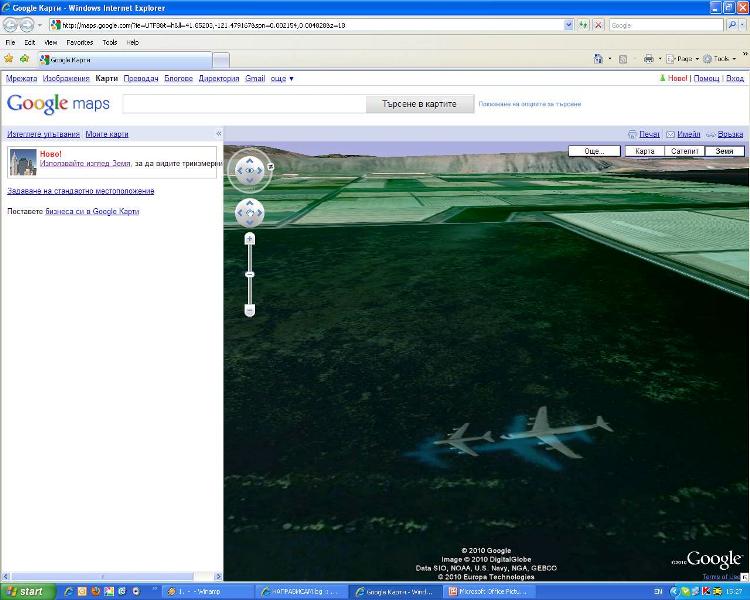Open the Tools menu in menu bar
The height and width of the screenshot is (600, 750).
point(109,43)
